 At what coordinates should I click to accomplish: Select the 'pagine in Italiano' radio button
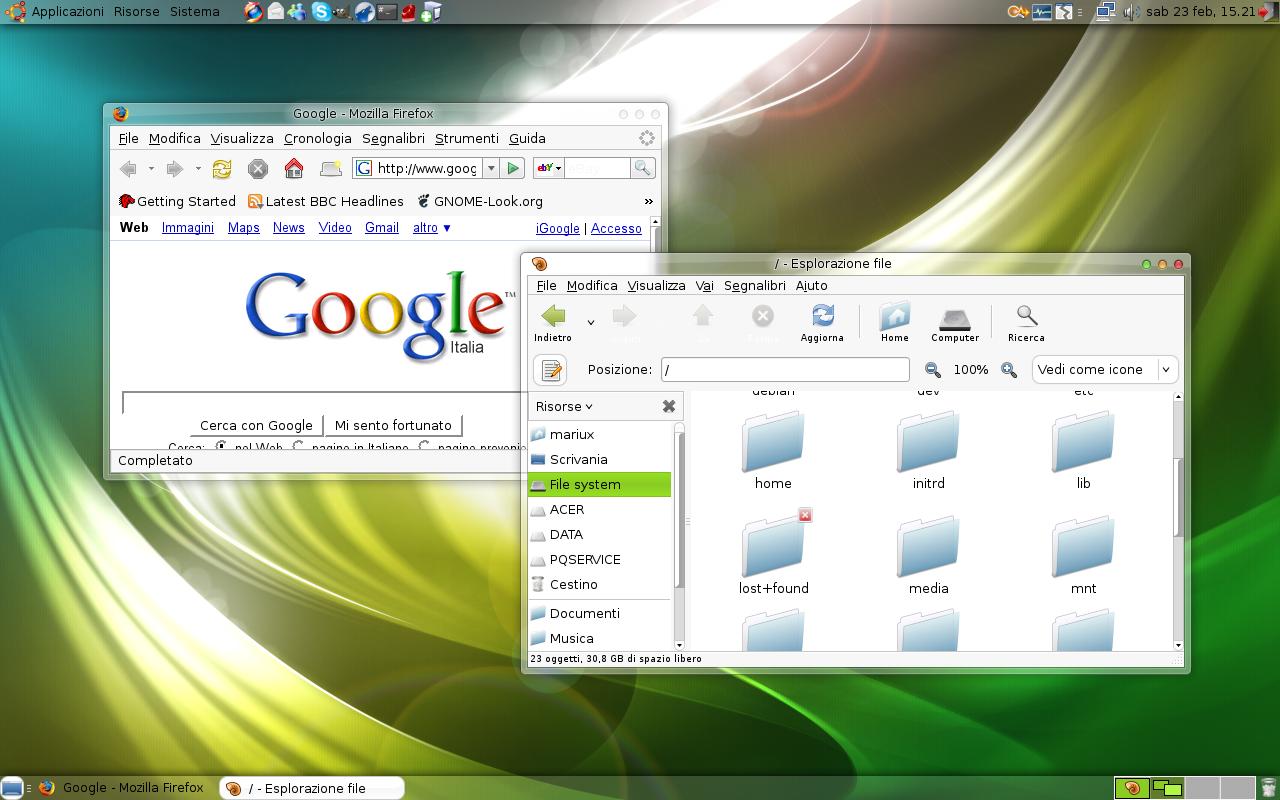click(298, 447)
